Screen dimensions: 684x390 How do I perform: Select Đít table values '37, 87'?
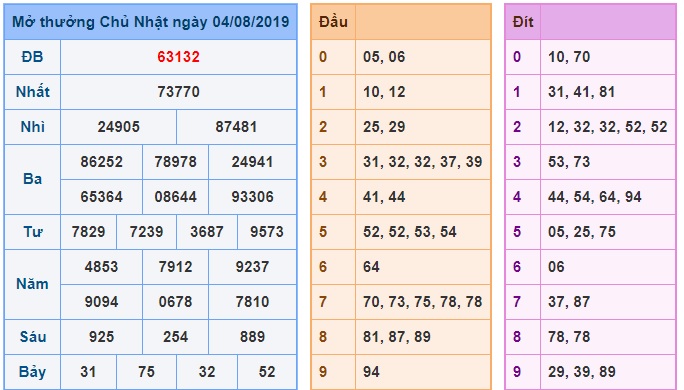(x=569, y=302)
